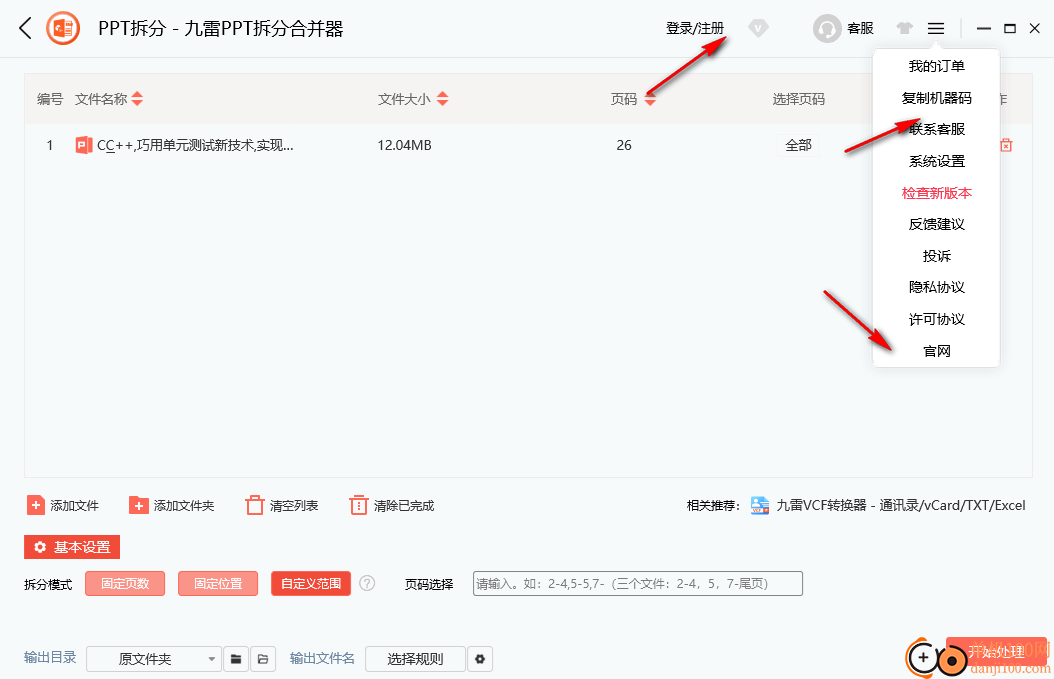The height and width of the screenshot is (679, 1054).
Task: Click the 客服 label
Action: (860, 28)
